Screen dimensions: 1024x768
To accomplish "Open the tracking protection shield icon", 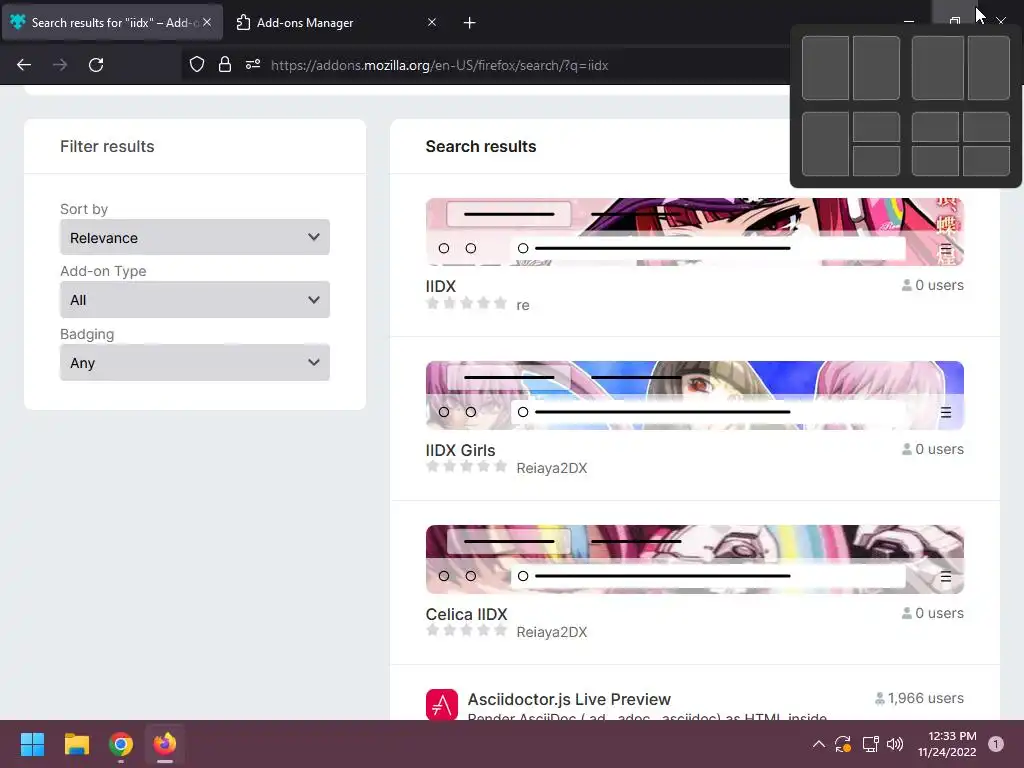I will coord(197,65).
